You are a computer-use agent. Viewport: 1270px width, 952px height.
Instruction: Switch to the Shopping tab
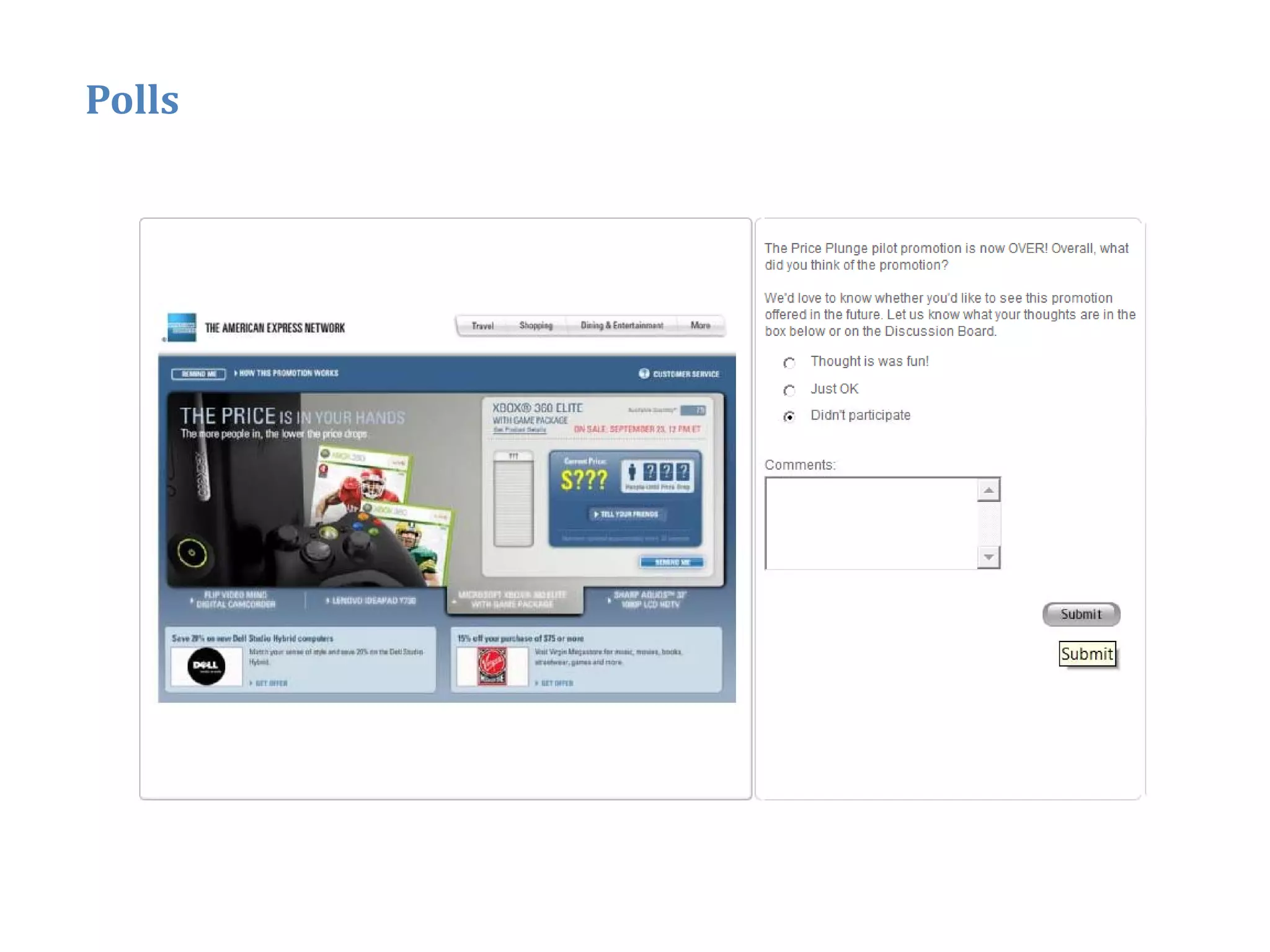[536, 325]
